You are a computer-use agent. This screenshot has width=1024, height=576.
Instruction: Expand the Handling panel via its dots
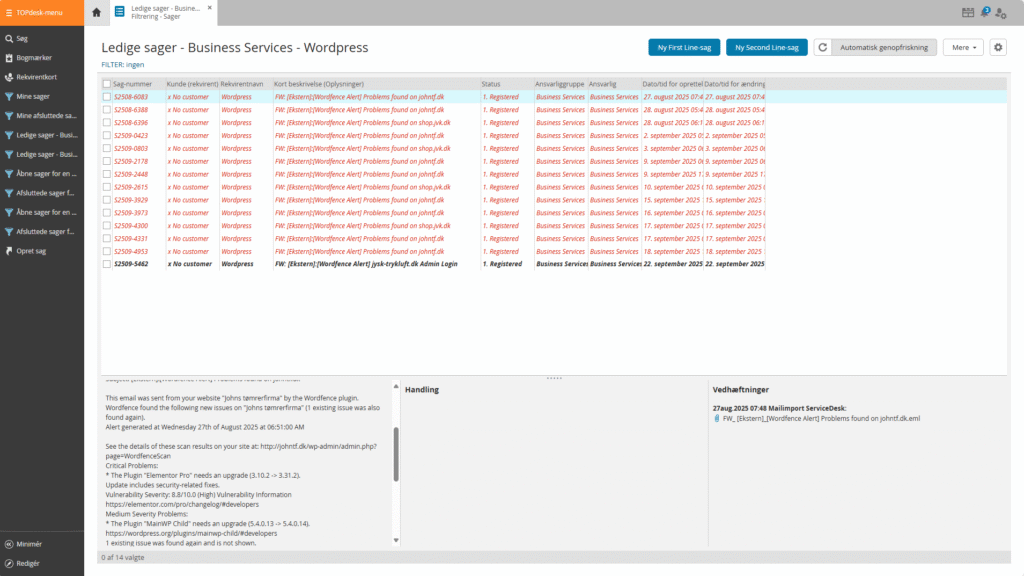point(556,378)
